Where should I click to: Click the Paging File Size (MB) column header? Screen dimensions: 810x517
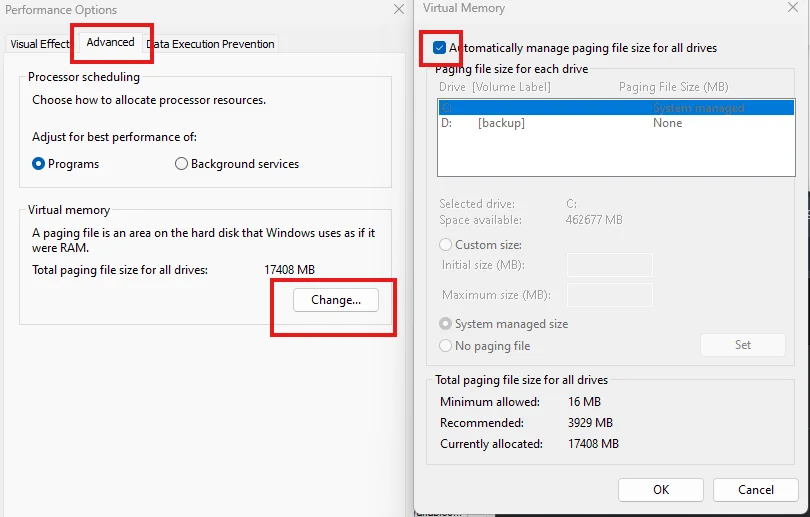[674, 87]
